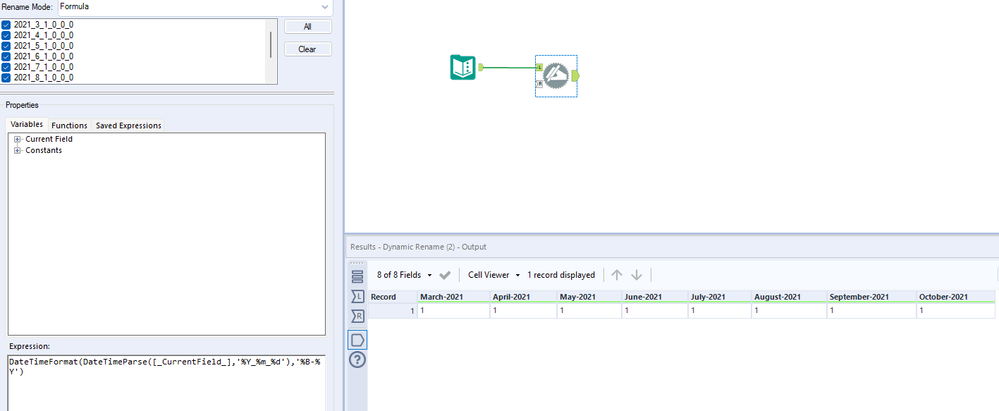Click the Dynamic Rename output anchor

click(x=576, y=76)
